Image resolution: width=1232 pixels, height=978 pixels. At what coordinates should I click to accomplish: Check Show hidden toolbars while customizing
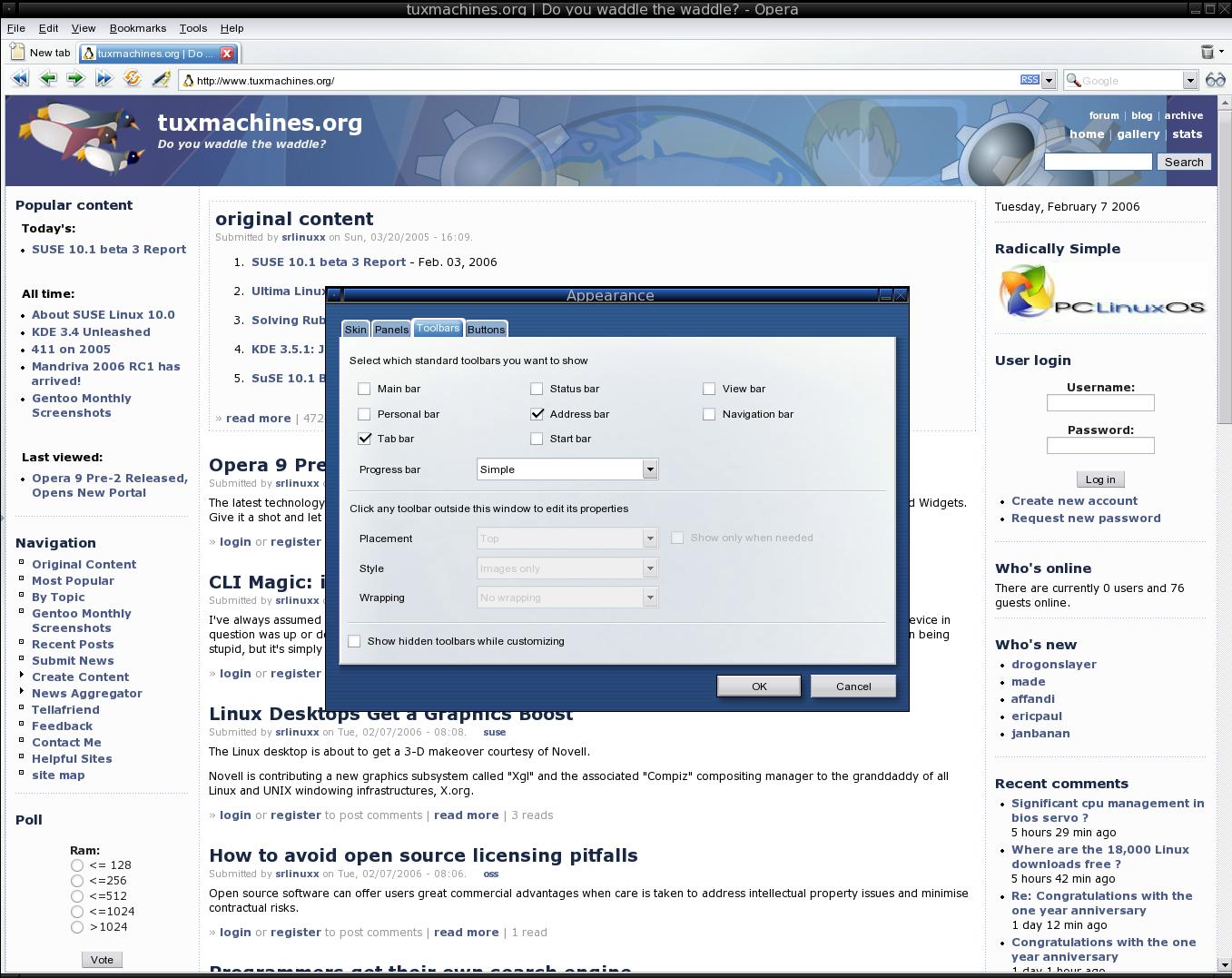pos(354,641)
